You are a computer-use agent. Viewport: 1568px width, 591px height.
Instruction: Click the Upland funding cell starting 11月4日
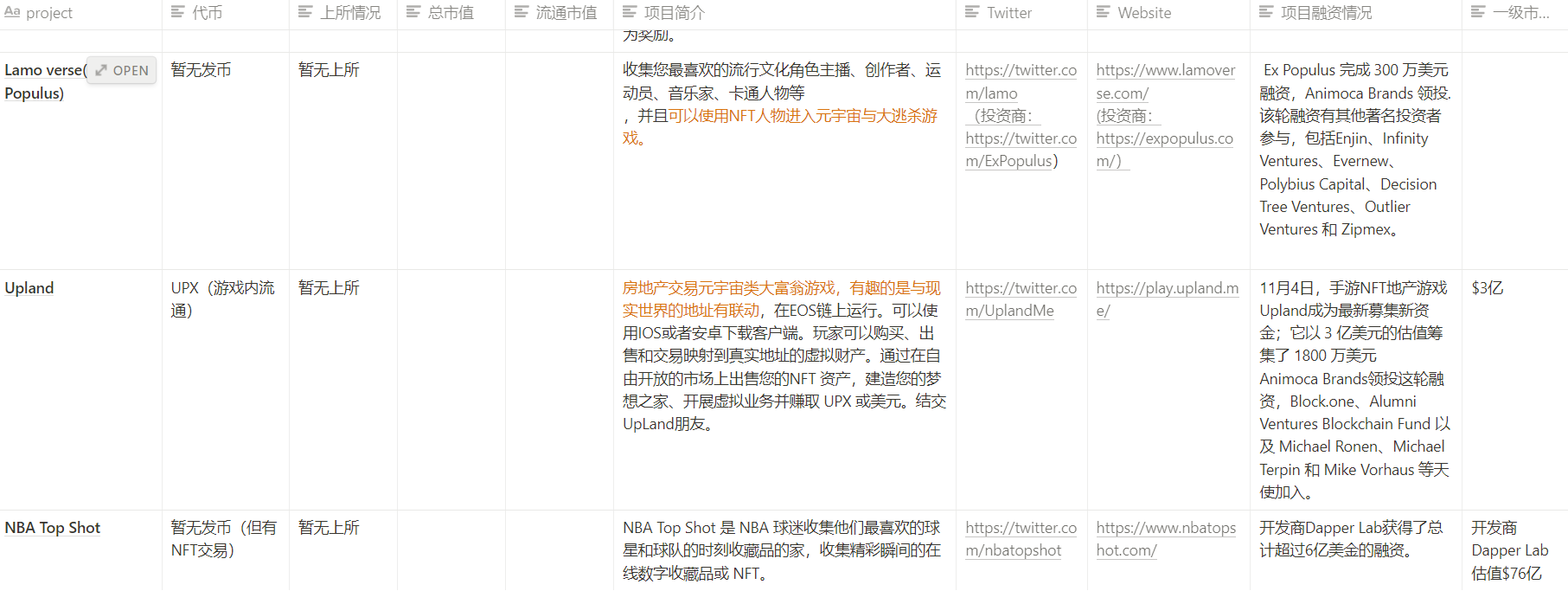coord(1355,390)
